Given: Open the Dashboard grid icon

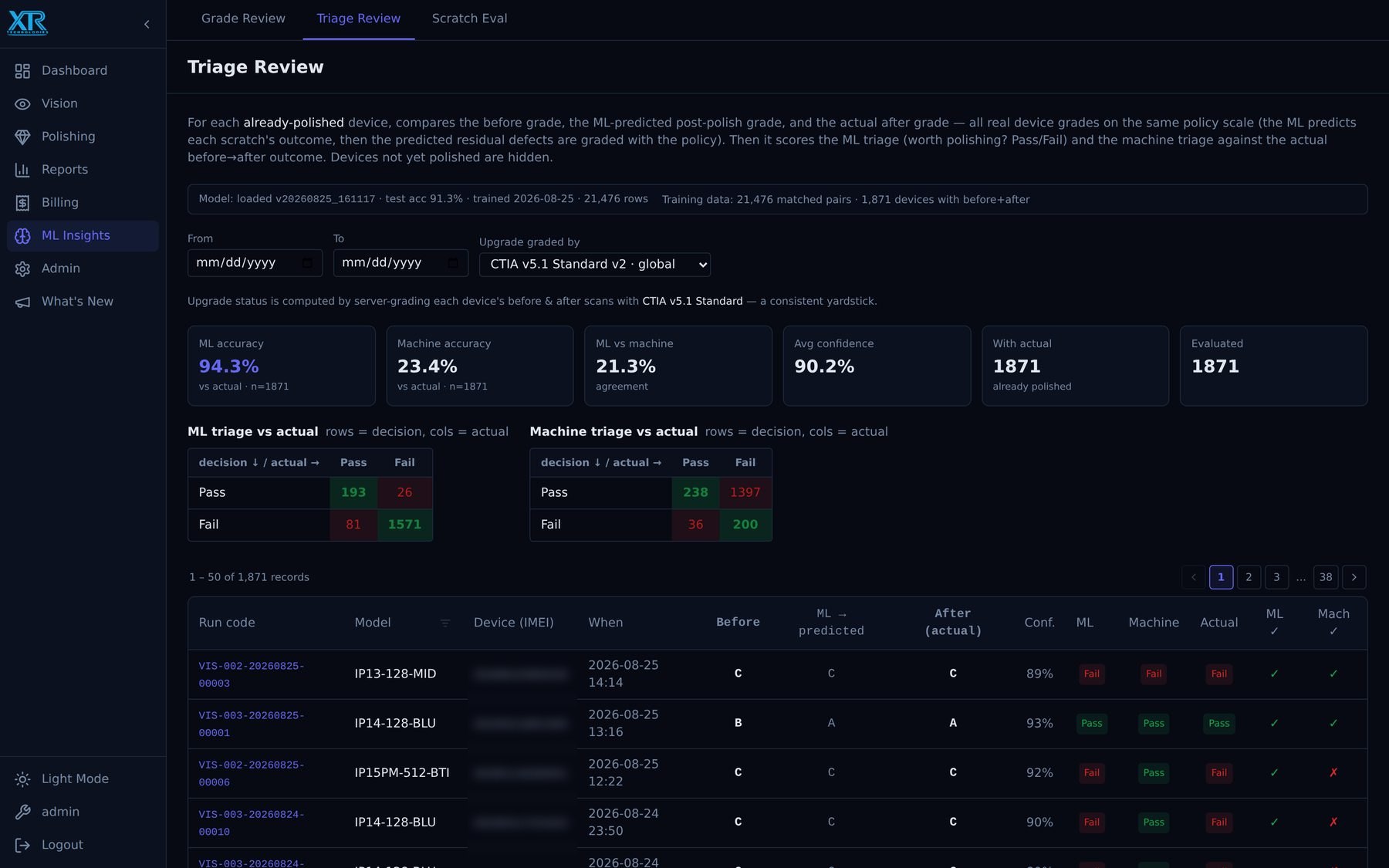Looking at the screenshot, I should [x=22, y=71].
